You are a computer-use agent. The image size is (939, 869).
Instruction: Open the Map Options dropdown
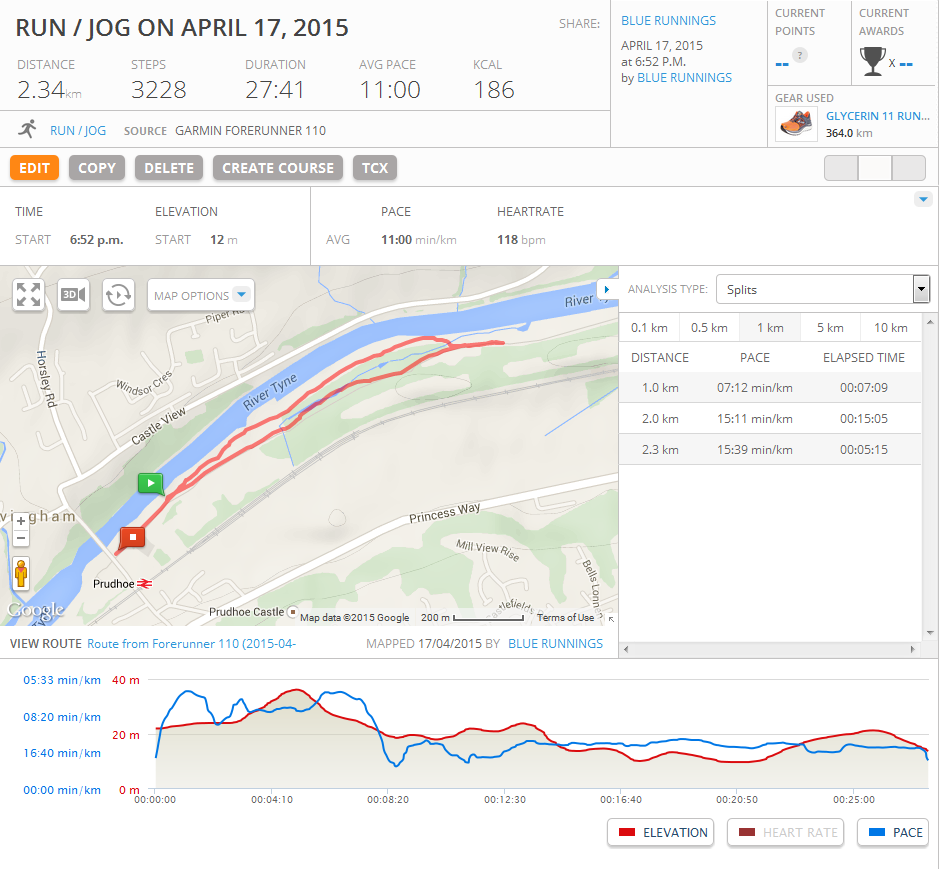[201, 295]
